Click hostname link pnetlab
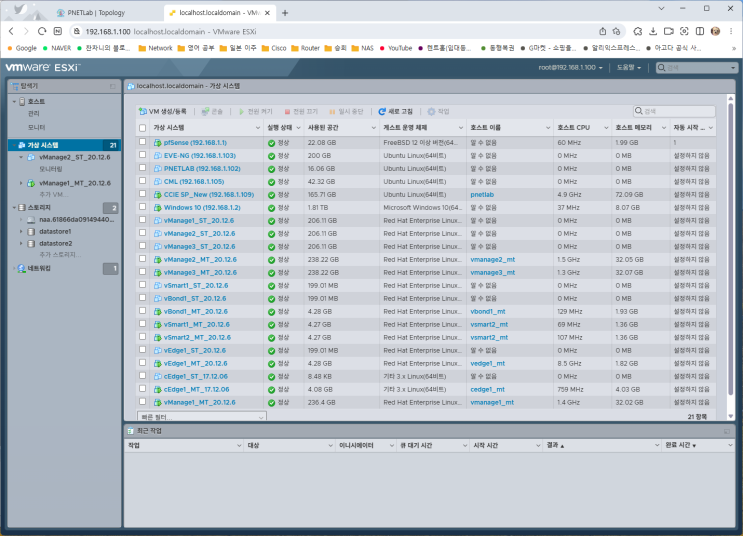Screen dimensions: 743x536 tap(482, 195)
